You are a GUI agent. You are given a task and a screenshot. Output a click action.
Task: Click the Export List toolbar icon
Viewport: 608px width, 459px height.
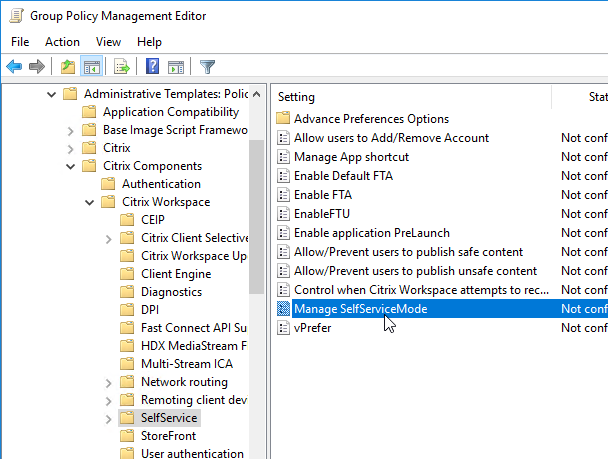(122, 67)
